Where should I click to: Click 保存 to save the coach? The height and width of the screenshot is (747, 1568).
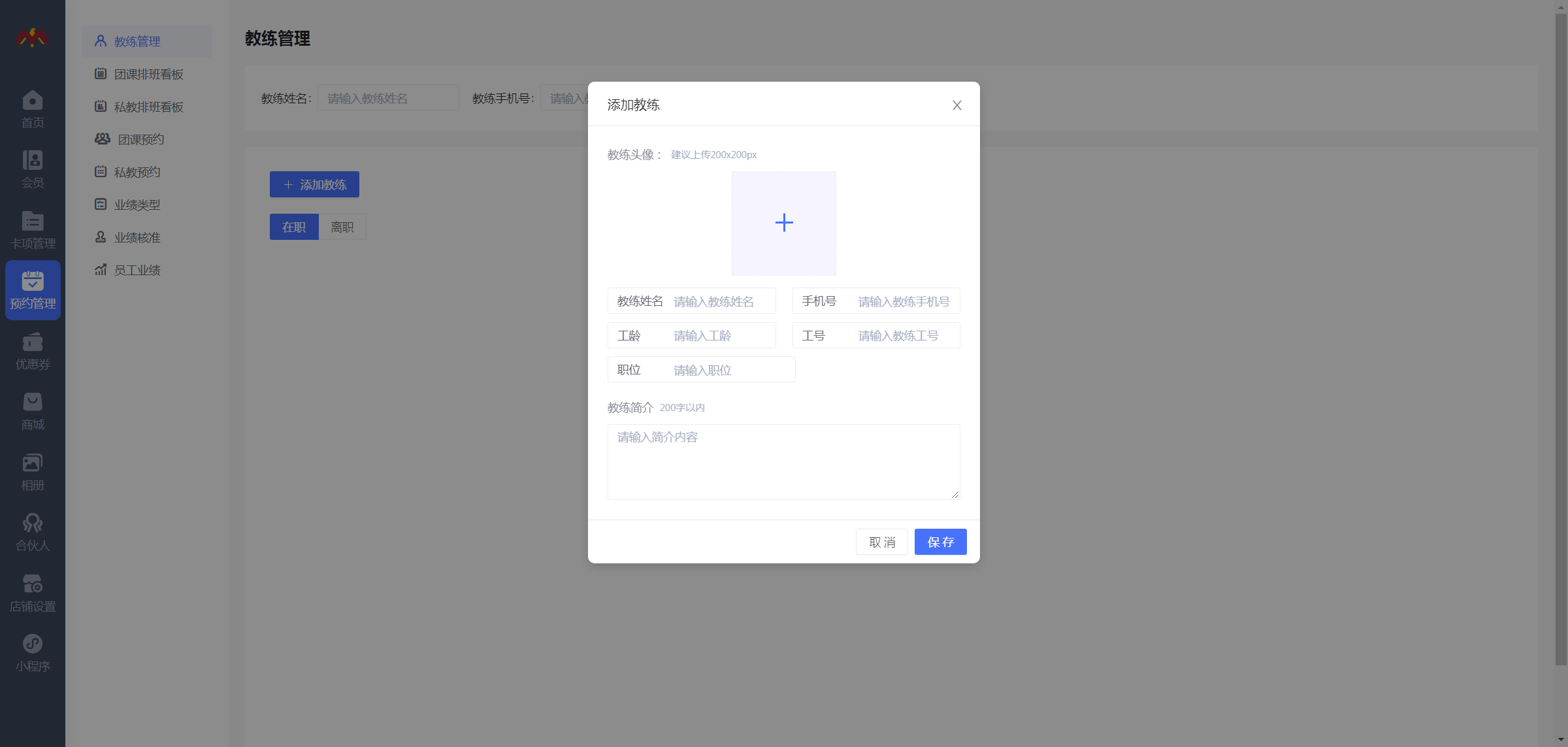[x=941, y=542]
